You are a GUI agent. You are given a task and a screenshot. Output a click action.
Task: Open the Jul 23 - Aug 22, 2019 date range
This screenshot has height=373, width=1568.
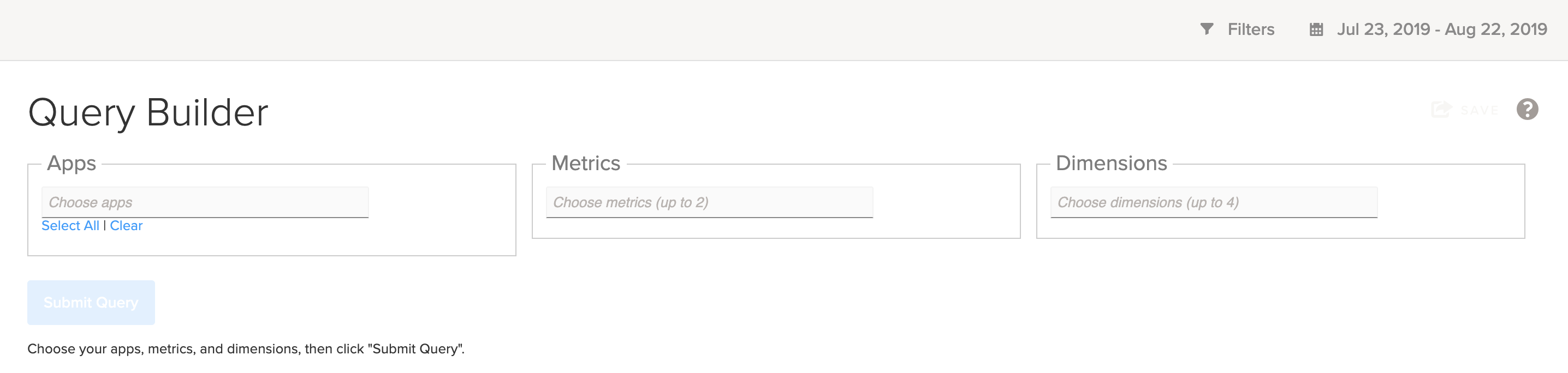pos(1441,29)
